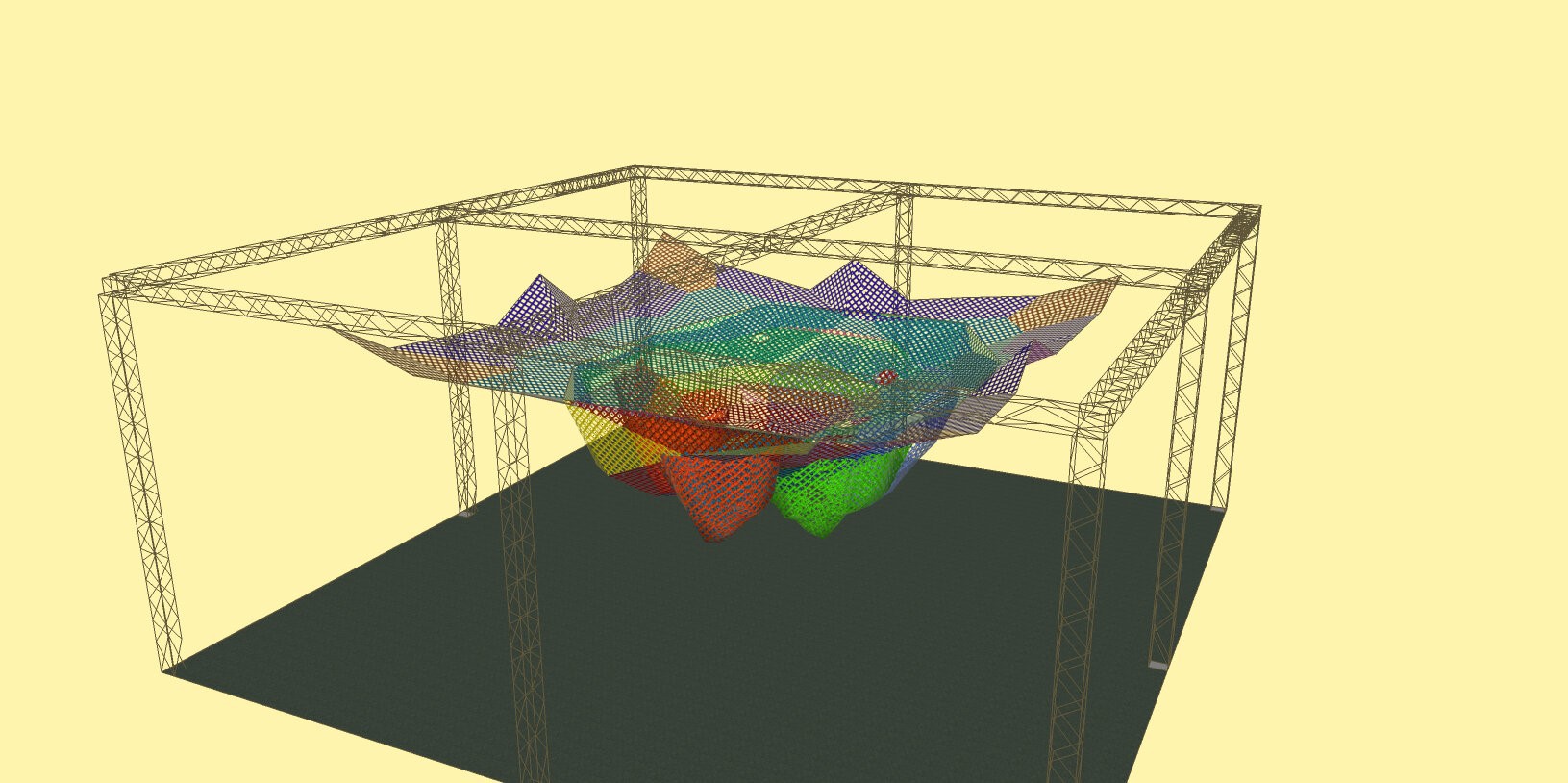The width and height of the screenshot is (1568, 783).
Task: Select the orange mesh panel at net's top peak
Action: [680, 262]
